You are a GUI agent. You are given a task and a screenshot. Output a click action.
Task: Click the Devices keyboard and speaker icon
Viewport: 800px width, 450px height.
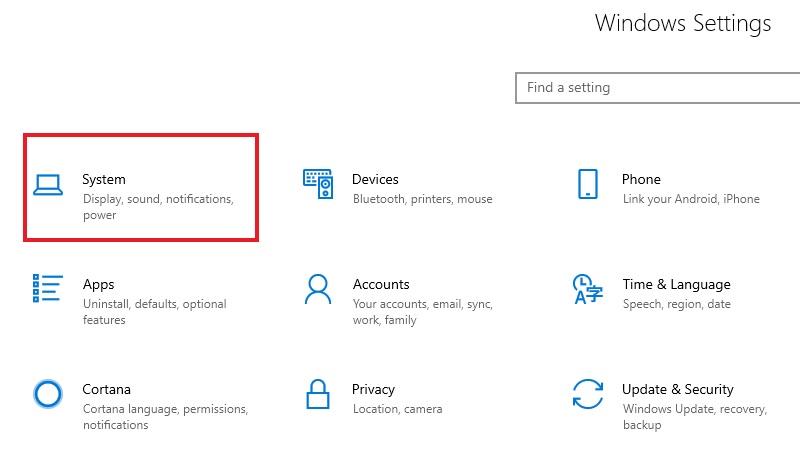click(x=318, y=184)
